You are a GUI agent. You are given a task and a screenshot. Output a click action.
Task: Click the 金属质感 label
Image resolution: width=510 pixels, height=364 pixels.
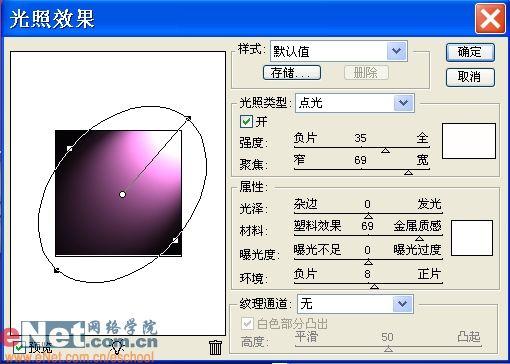coord(417,226)
